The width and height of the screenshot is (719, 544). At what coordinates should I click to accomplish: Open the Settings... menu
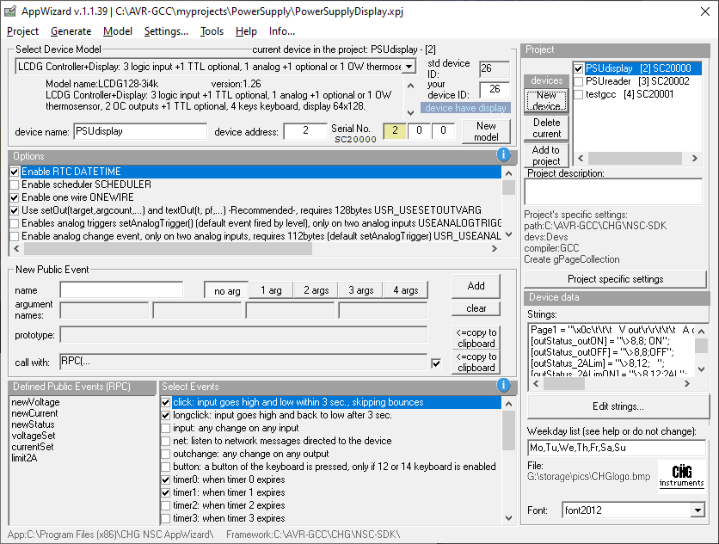coord(166,31)
